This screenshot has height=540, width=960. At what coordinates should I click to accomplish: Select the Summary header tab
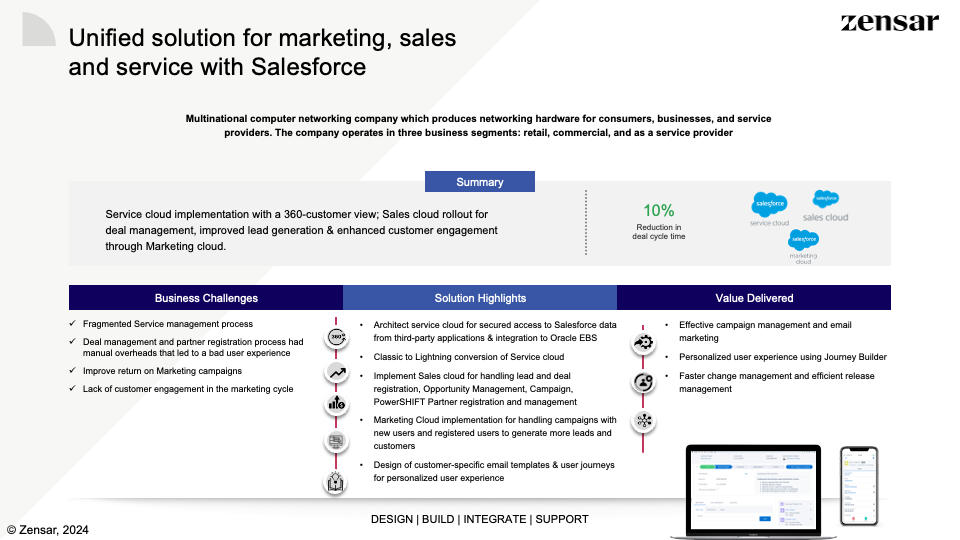click(x=480, y=182)
